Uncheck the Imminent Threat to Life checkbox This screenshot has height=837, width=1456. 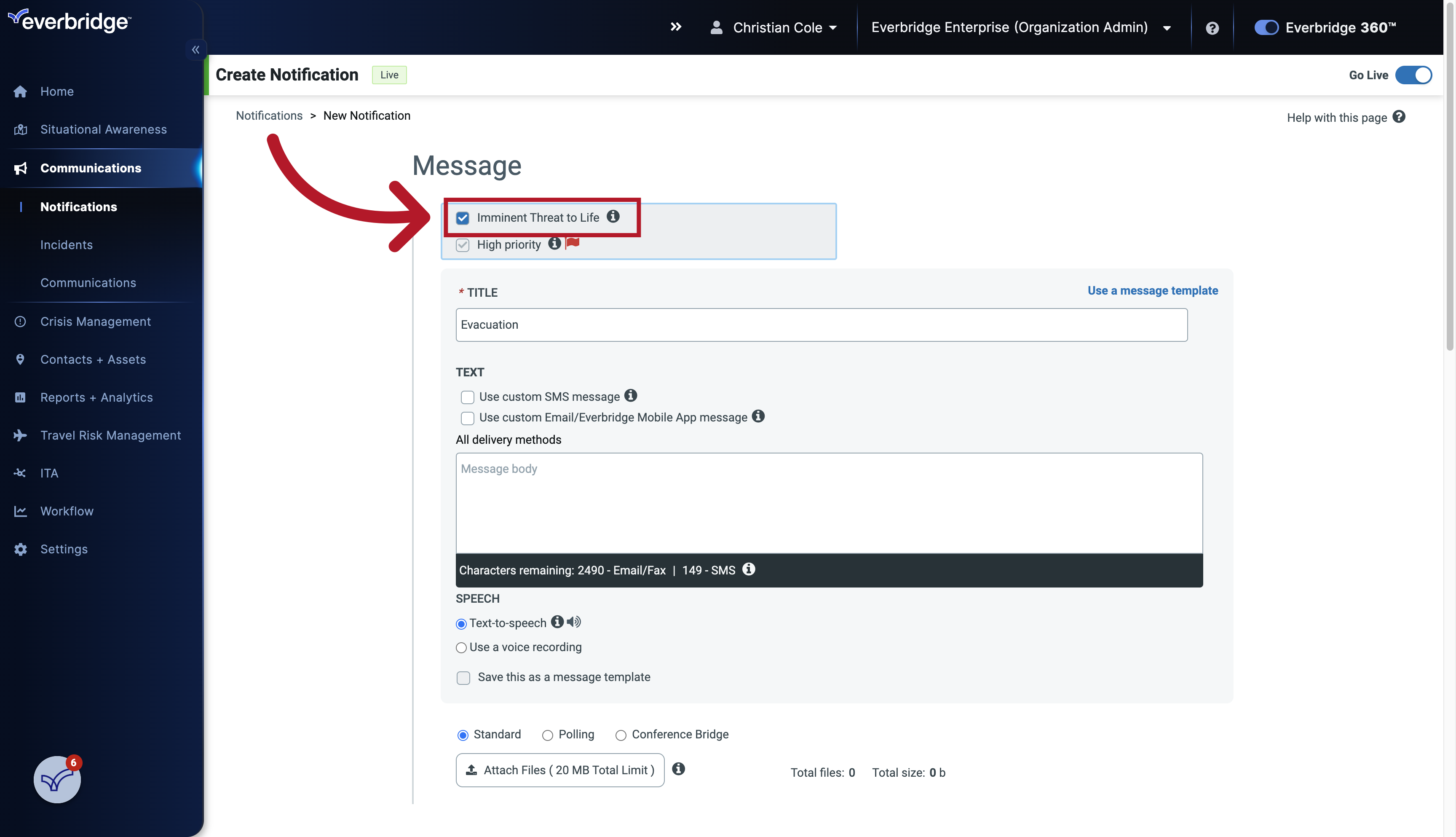pos(463,218)
